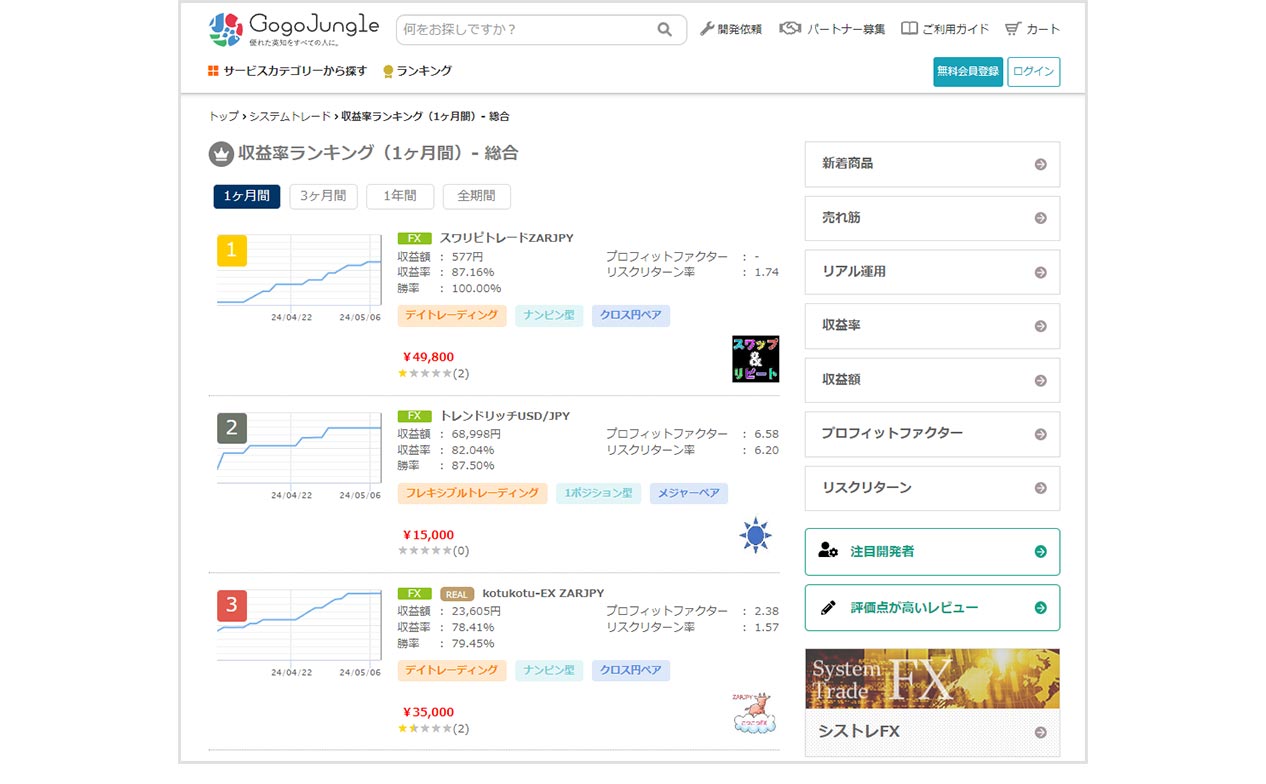
Task: Click デイトレーディング tag on スワリピトレードZARJPY
Action: (x=452, y=316)
